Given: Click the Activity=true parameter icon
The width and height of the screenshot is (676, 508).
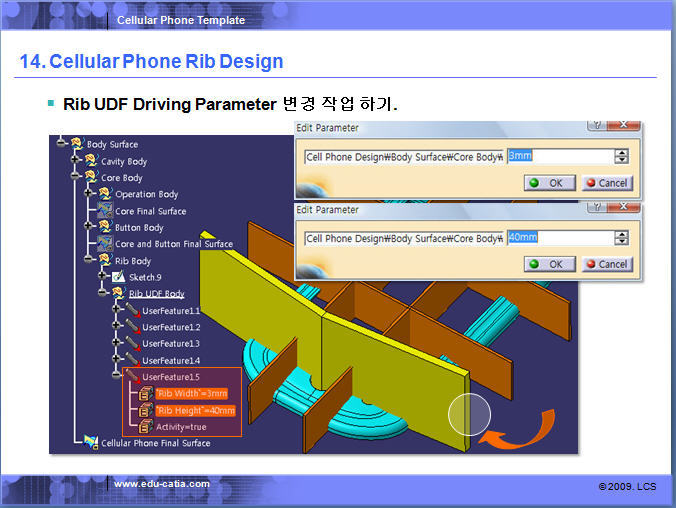Looking at the screenshot, I should click(x=145, y=427).
